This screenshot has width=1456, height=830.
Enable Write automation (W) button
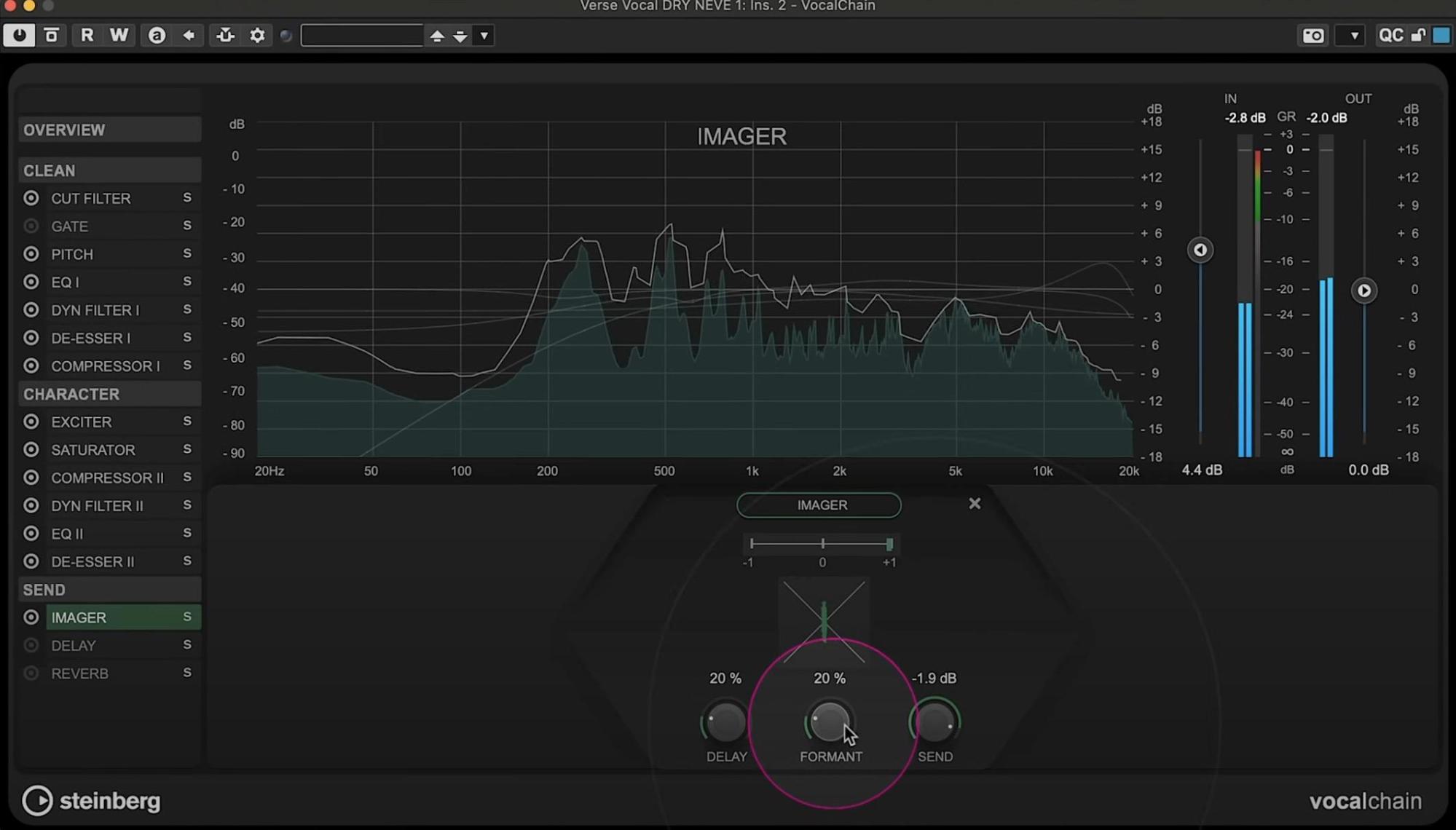[x=119, y=35]
